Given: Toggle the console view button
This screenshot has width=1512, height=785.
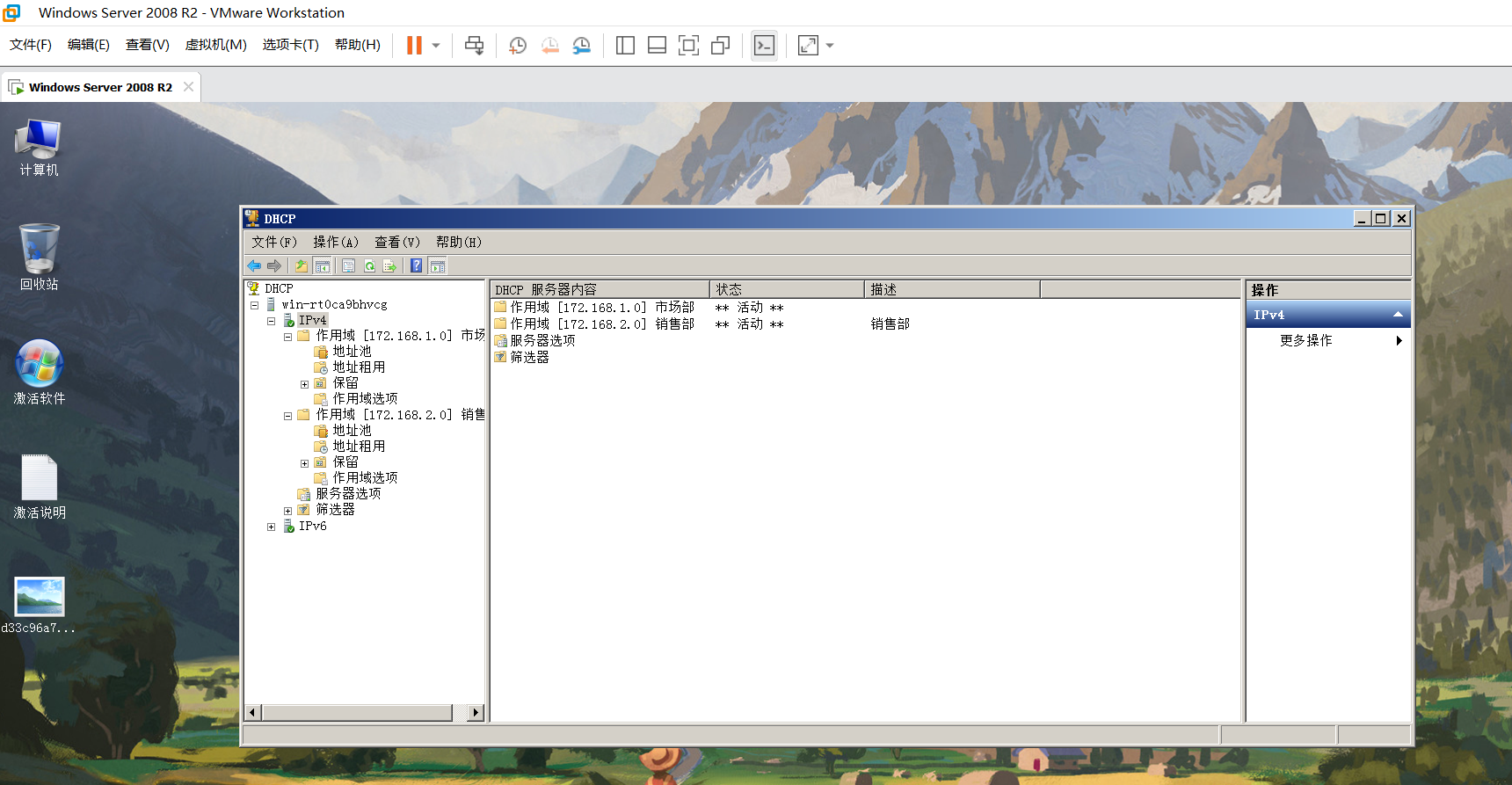Looking at the screenshot, I should pos(765,46).
